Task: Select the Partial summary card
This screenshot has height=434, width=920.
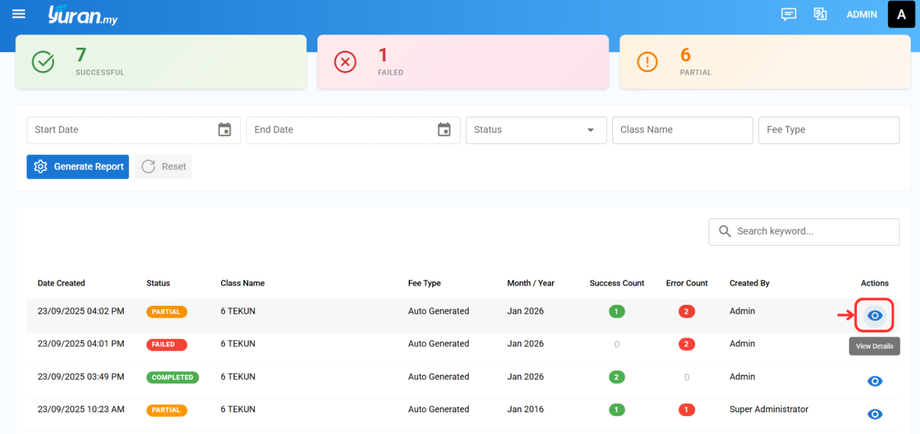Action: pyautogui.click(x=764, y=62)
